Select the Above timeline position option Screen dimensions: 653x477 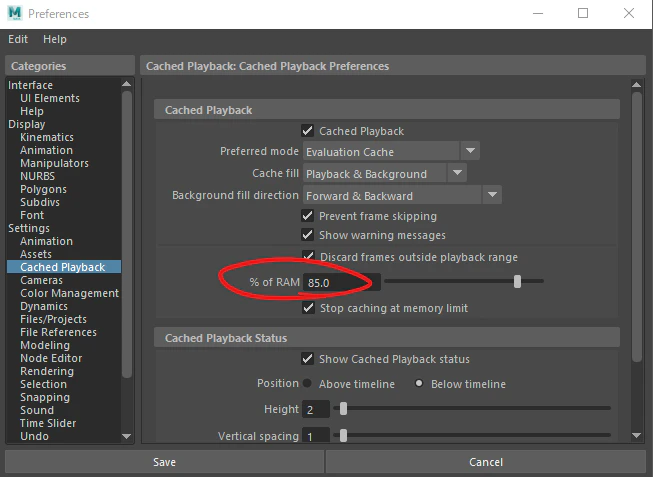coord(307,383)
